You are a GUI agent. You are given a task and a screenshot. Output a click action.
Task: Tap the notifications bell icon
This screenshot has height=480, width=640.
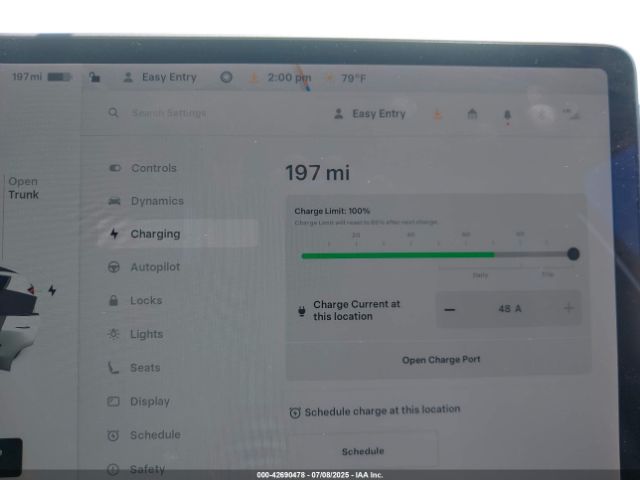point(506,114)
